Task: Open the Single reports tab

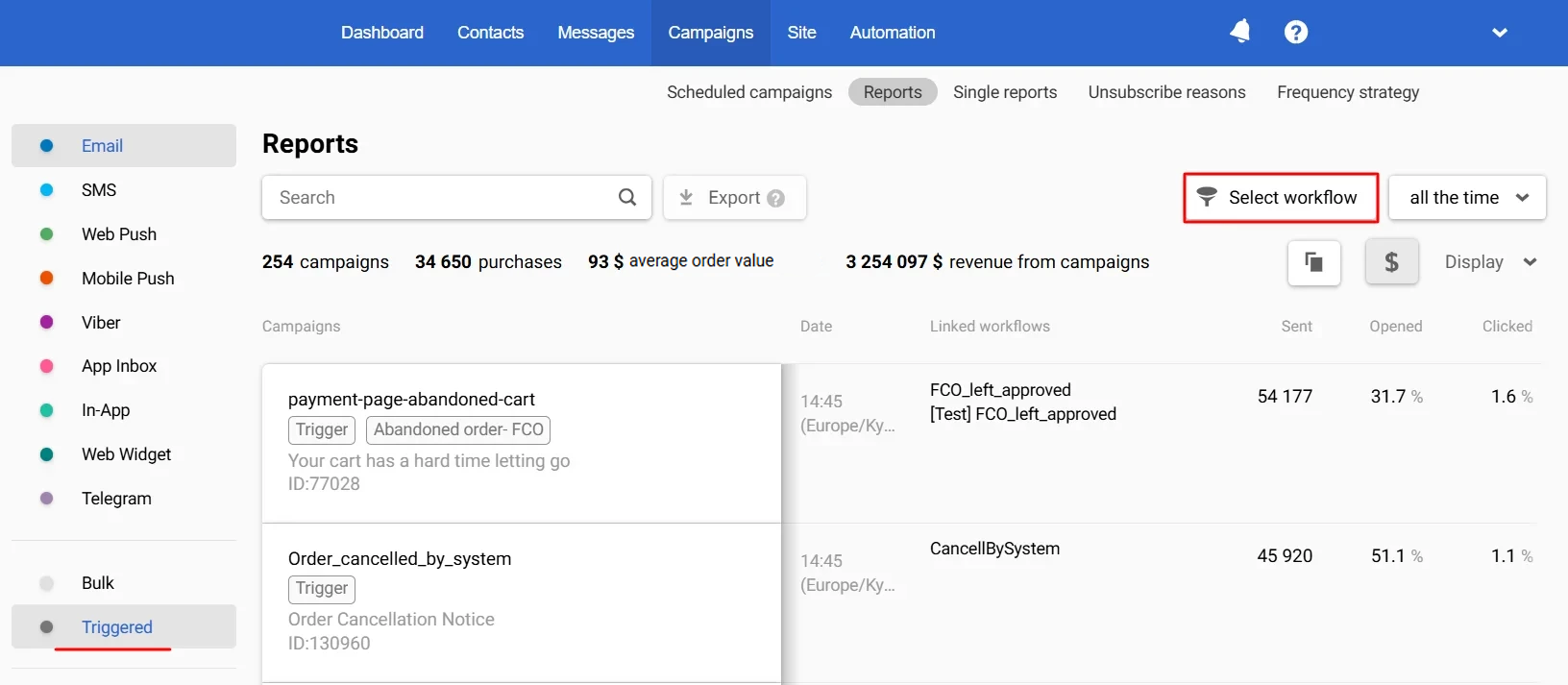Action: coord(1005,92)
